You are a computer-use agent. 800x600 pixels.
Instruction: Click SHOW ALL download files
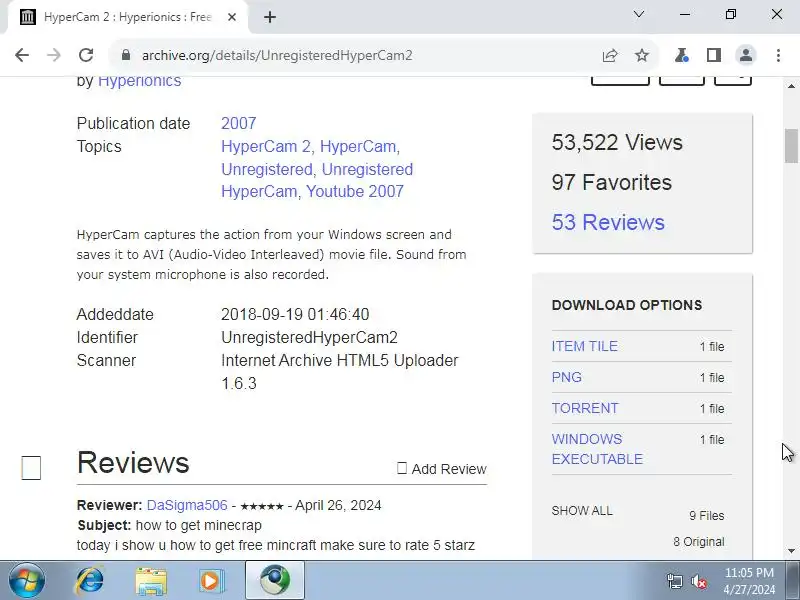[x=582, y=511]
